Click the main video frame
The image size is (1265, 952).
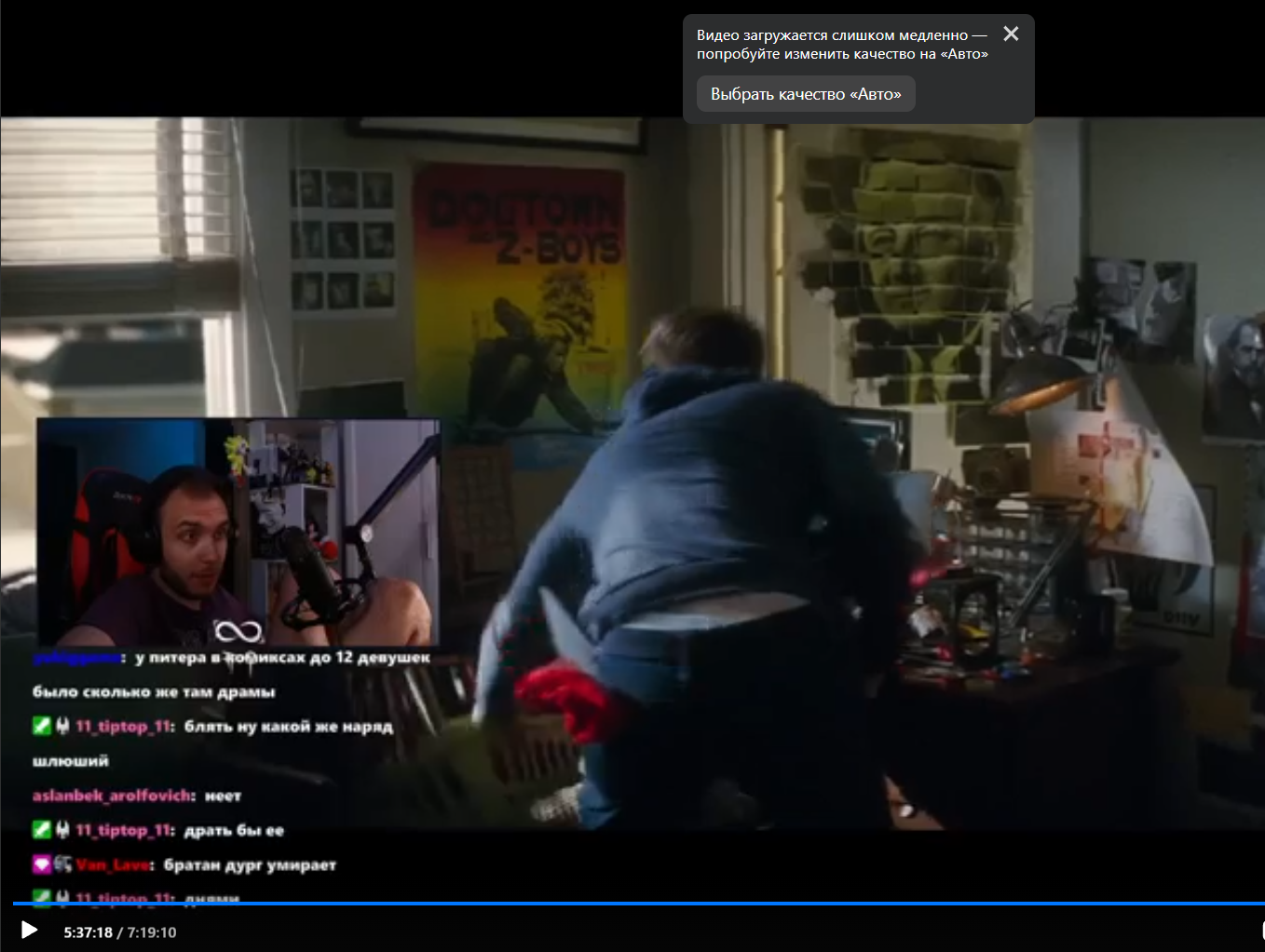[632, 473]
